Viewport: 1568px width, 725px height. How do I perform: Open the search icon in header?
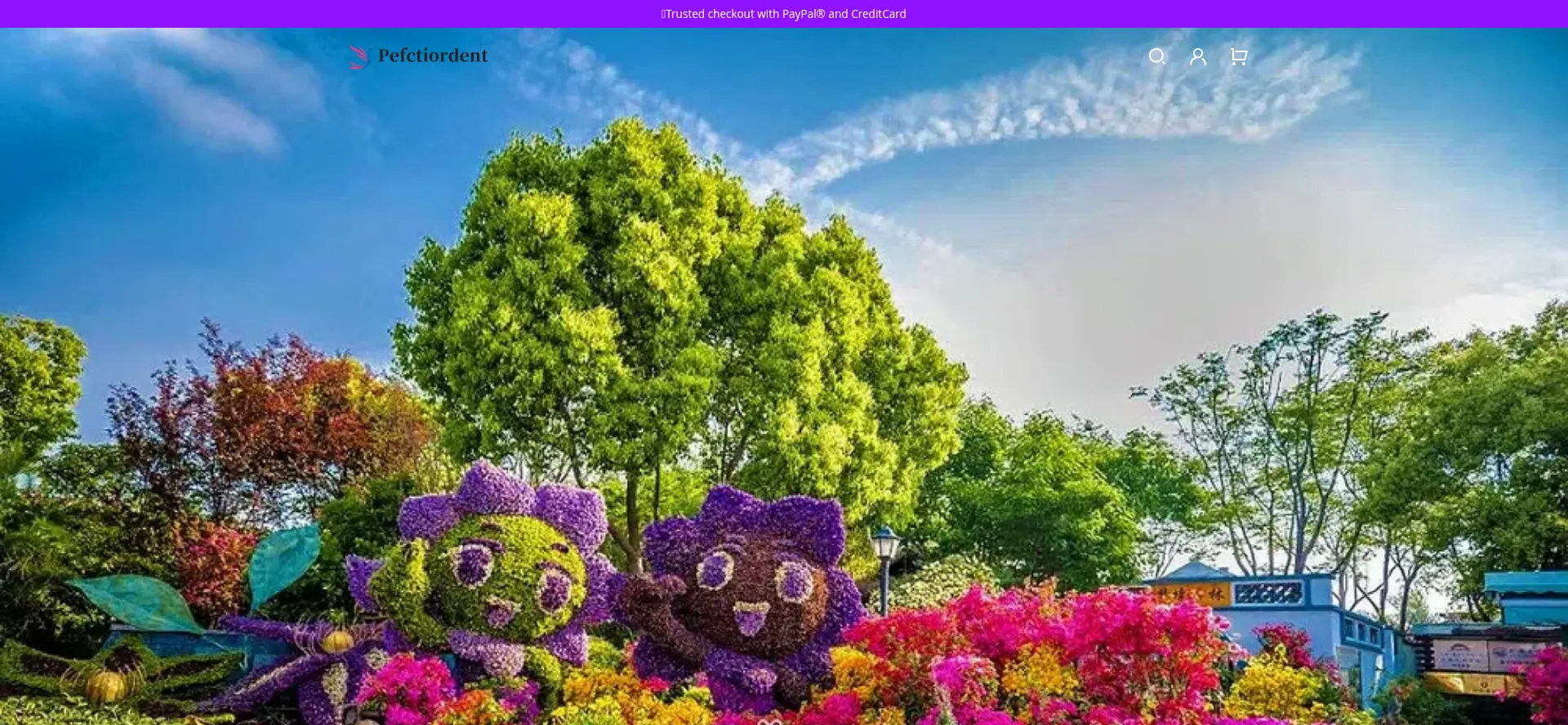point(1156,56)
